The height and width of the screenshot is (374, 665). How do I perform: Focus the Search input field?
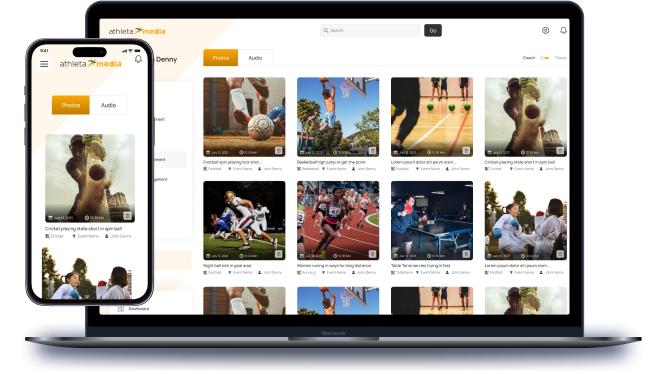[x=370, y=31]
